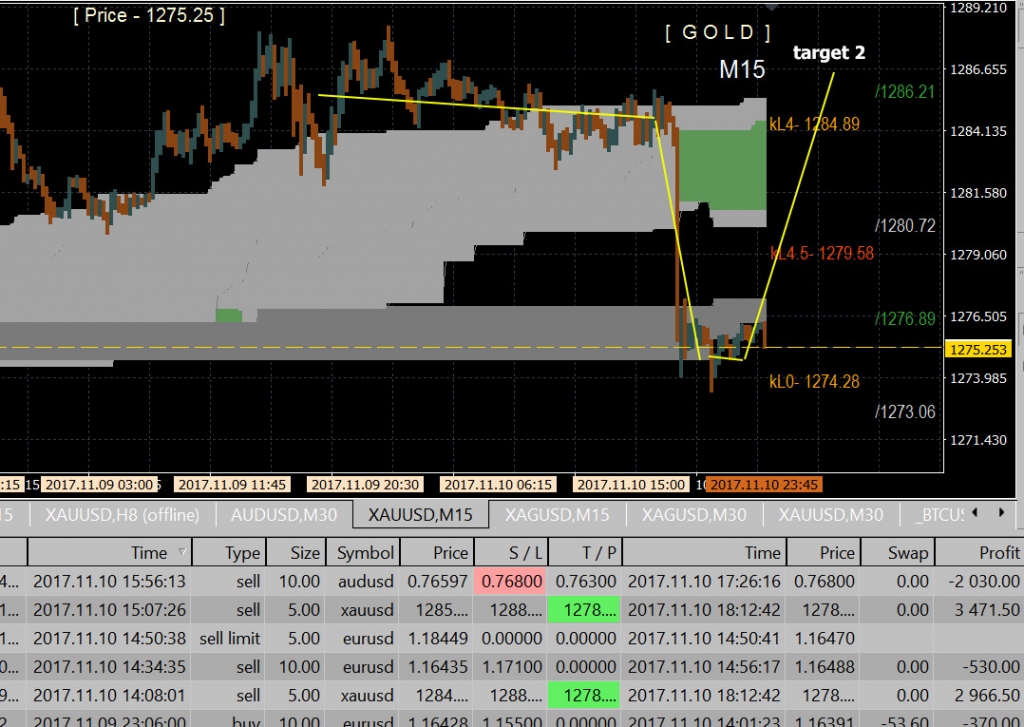Open the XAGUSD,M30 chart tab
1024x727 pixels.
694,515
